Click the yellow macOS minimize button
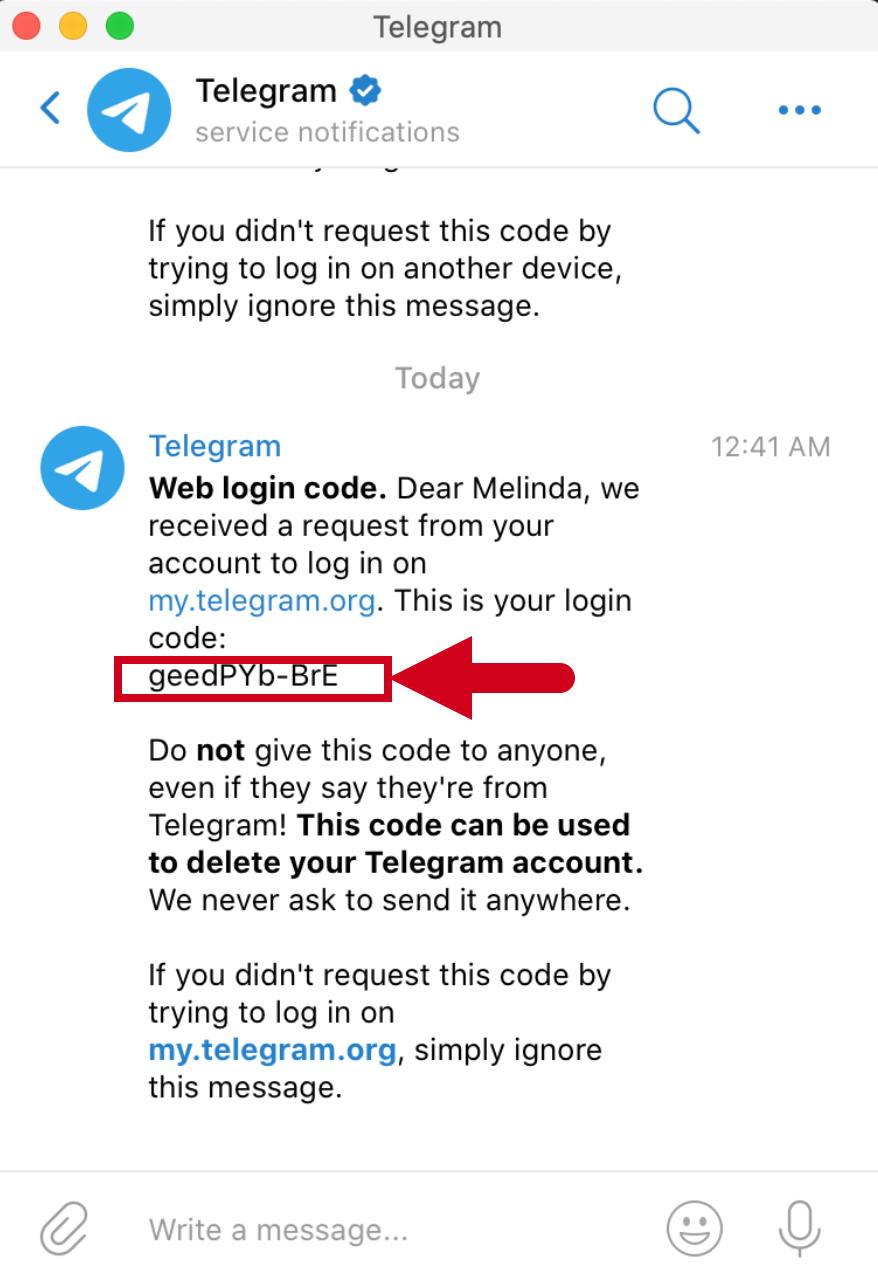878x1280 pixels. tap(73, 26)
